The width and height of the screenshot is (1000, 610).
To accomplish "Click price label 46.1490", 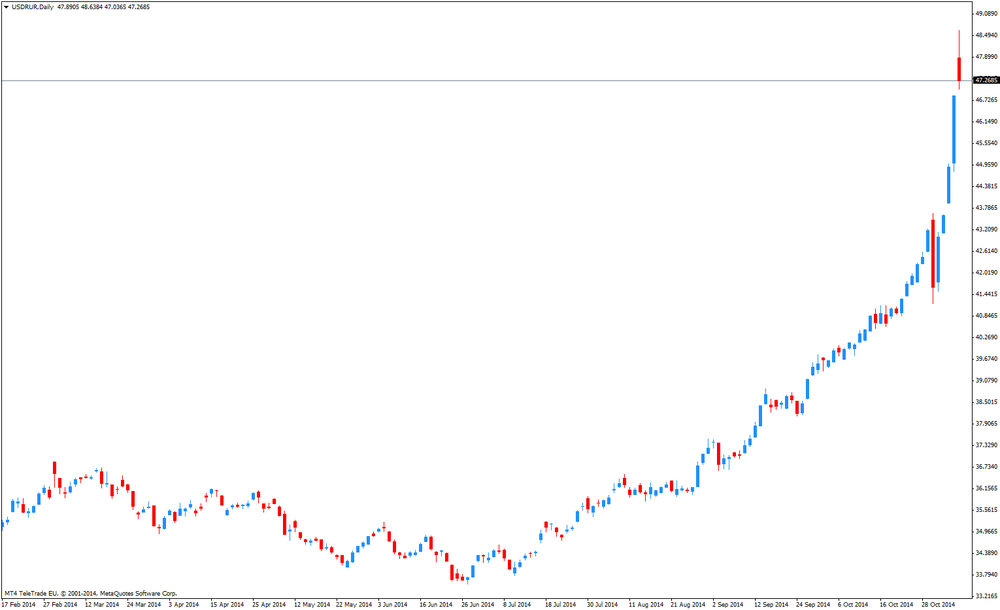I will [986, 121].
